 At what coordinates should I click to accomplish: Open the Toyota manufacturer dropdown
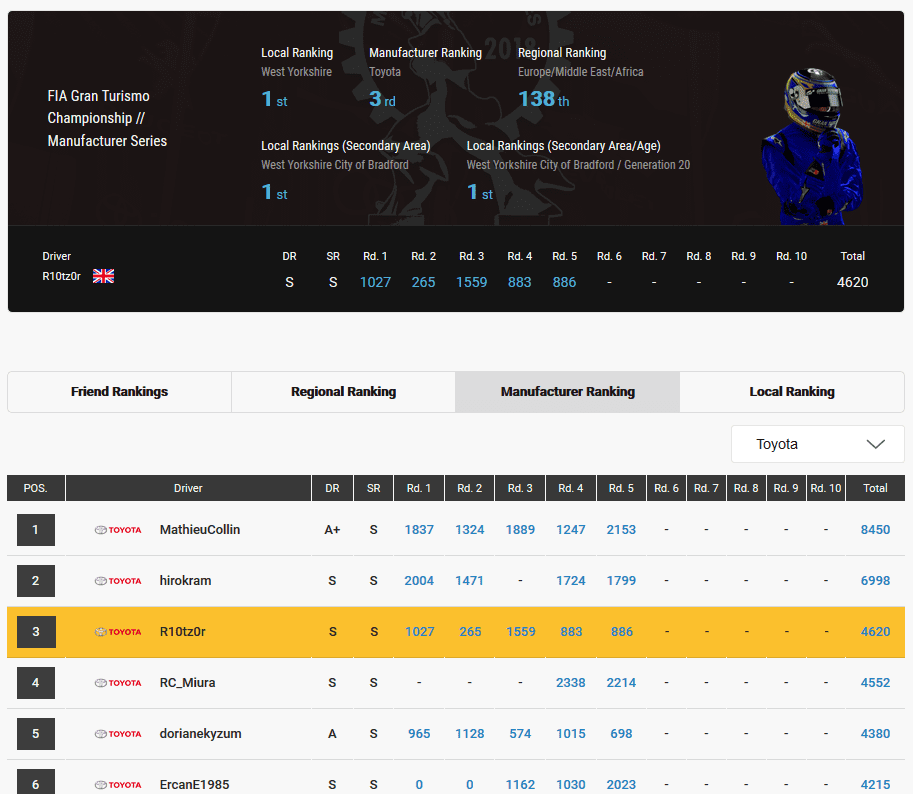click(x=818, y=444)
